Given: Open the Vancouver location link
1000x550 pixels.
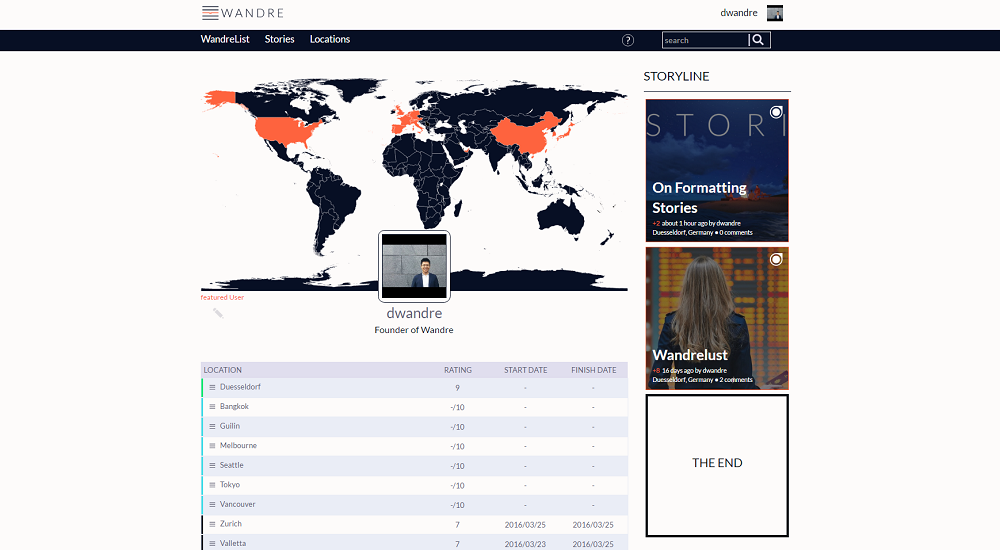Looking at the screenshot, I should click(x=237, y=504).
